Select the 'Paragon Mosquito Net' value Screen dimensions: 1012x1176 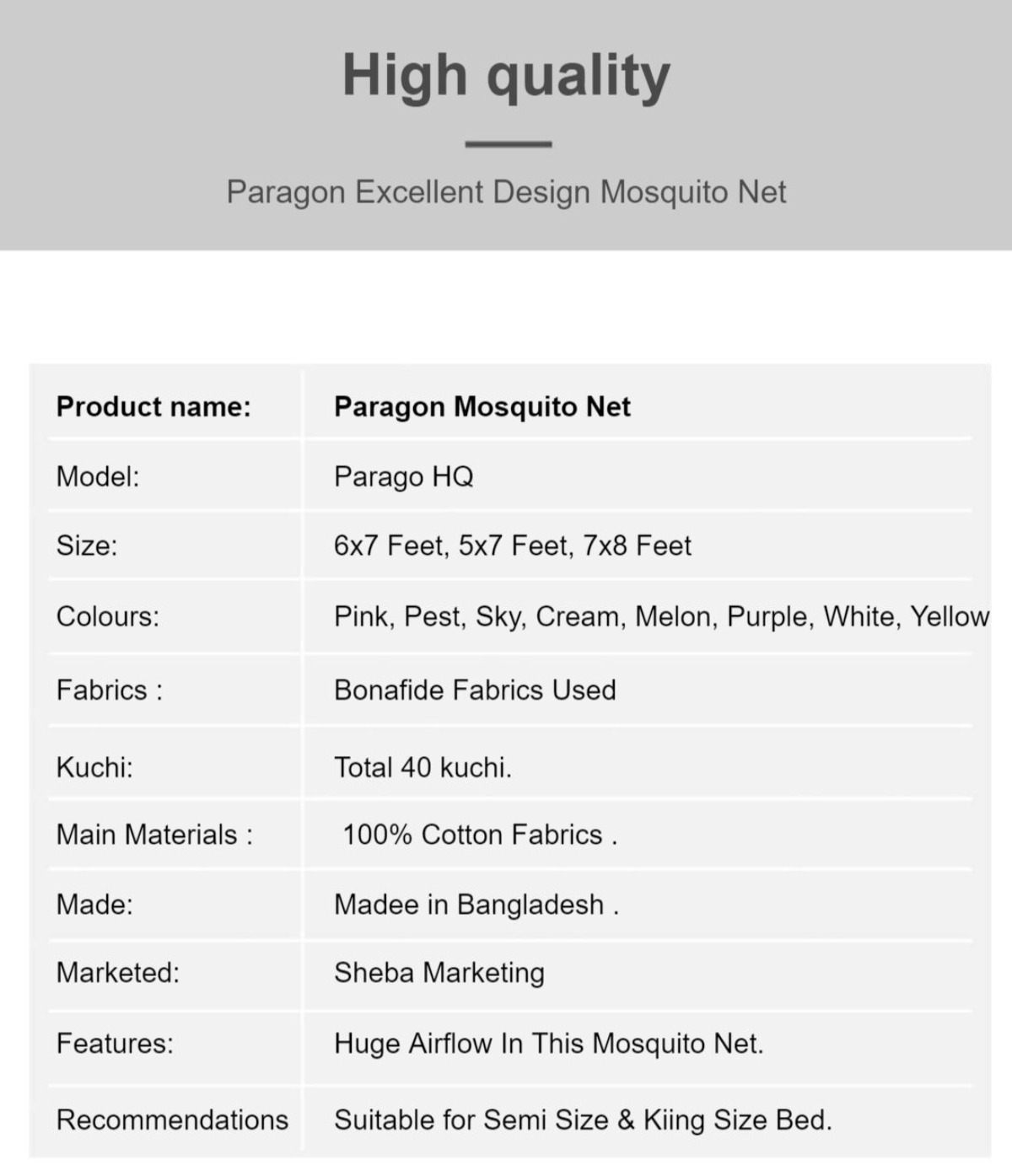(482, 407)
